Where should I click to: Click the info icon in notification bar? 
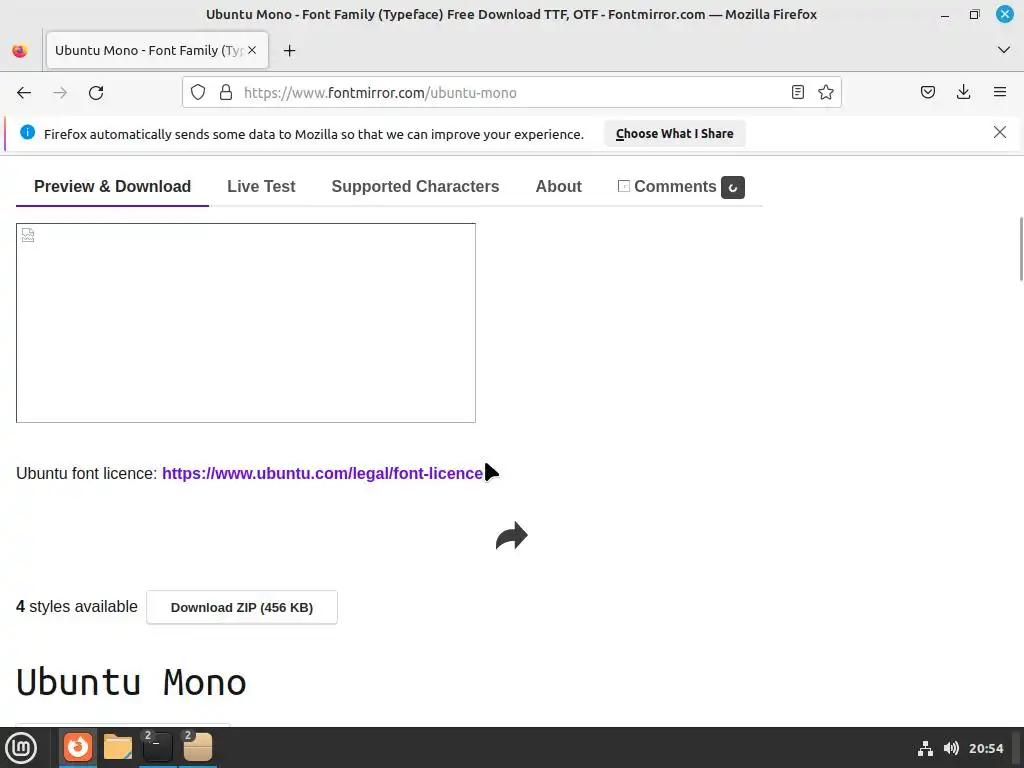pyautogui.click(x=27, y=133)
